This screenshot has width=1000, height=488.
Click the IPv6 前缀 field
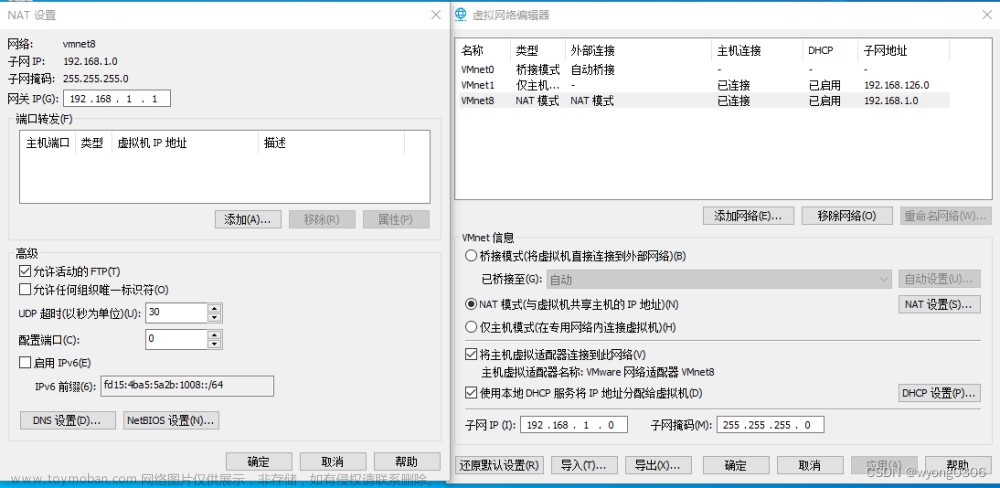[x=187, y=386]
